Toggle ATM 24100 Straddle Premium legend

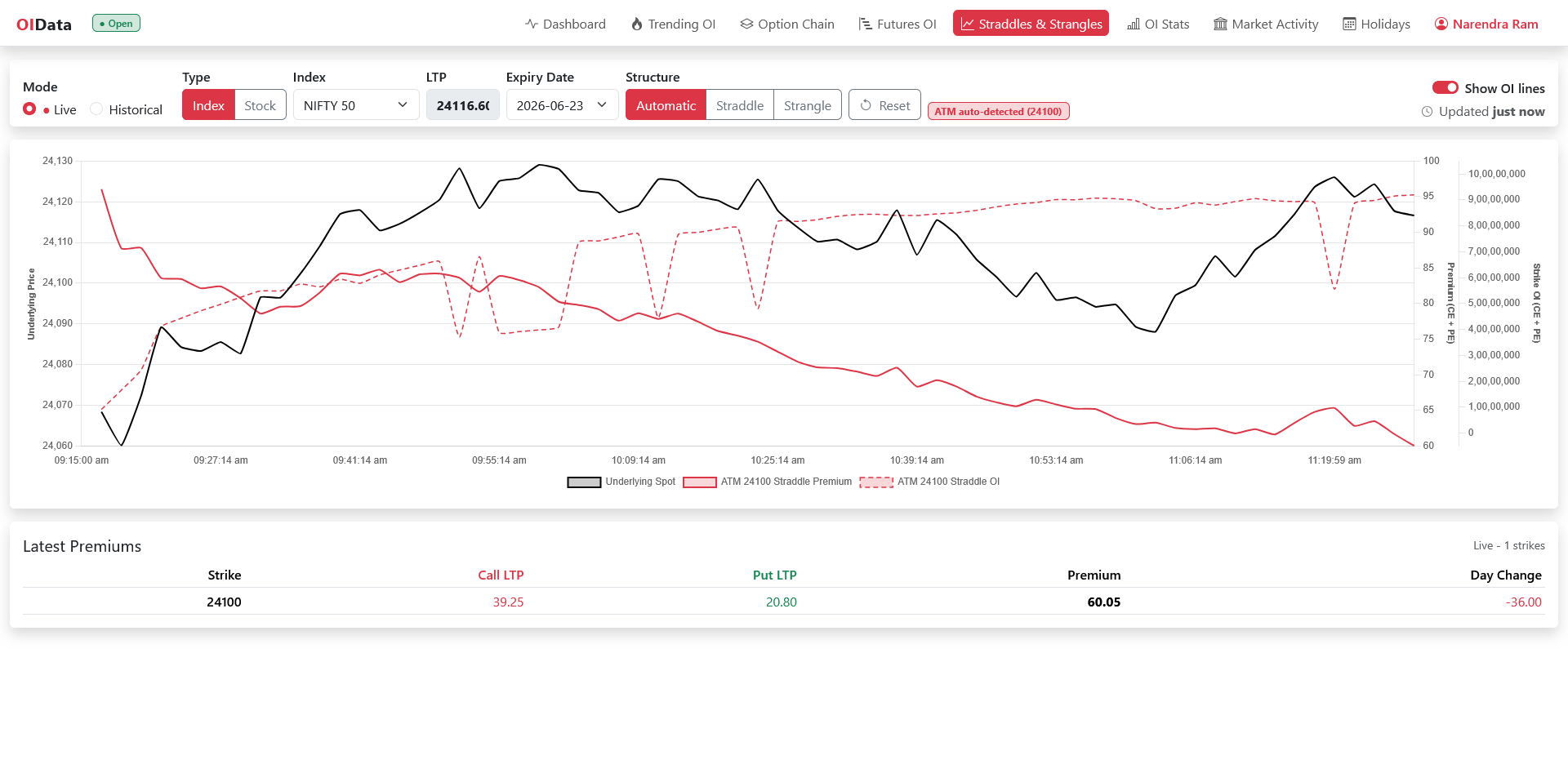pos(768,482)
